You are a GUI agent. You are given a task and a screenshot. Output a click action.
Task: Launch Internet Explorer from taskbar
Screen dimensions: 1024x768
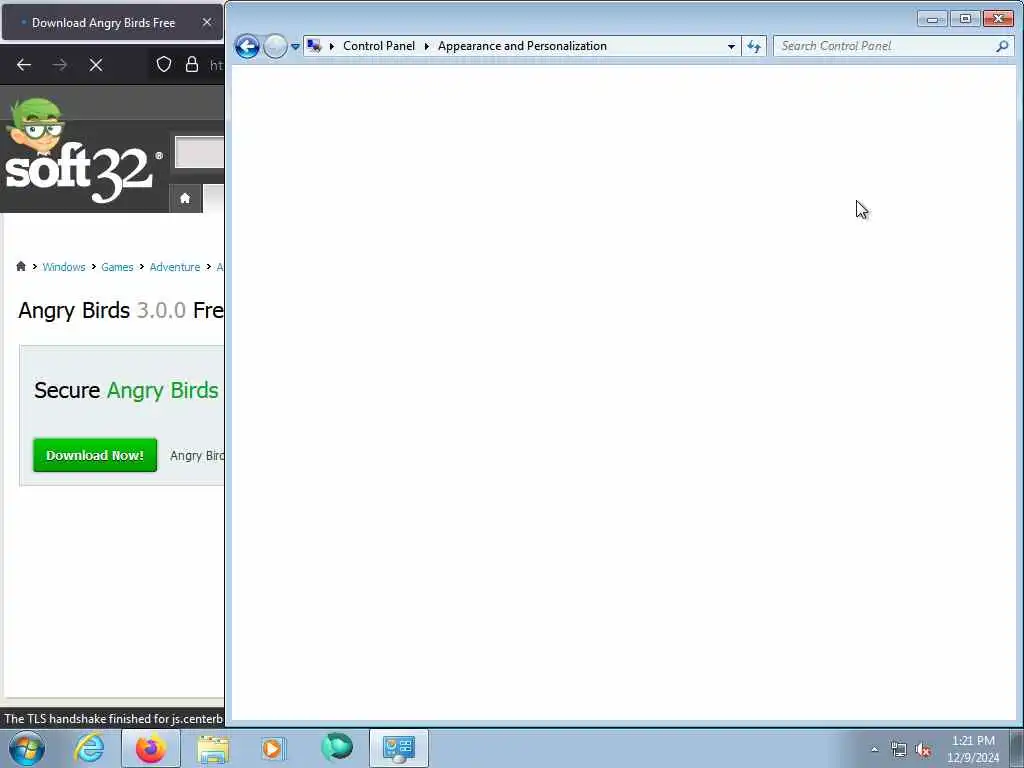[89, 748]
